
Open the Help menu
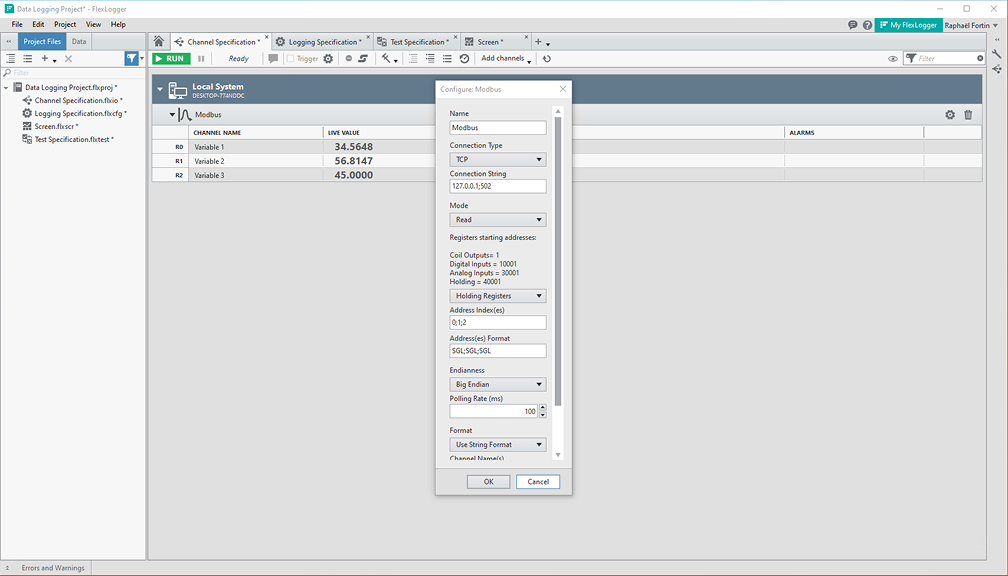pyautogui.click(x=118, y=24)
